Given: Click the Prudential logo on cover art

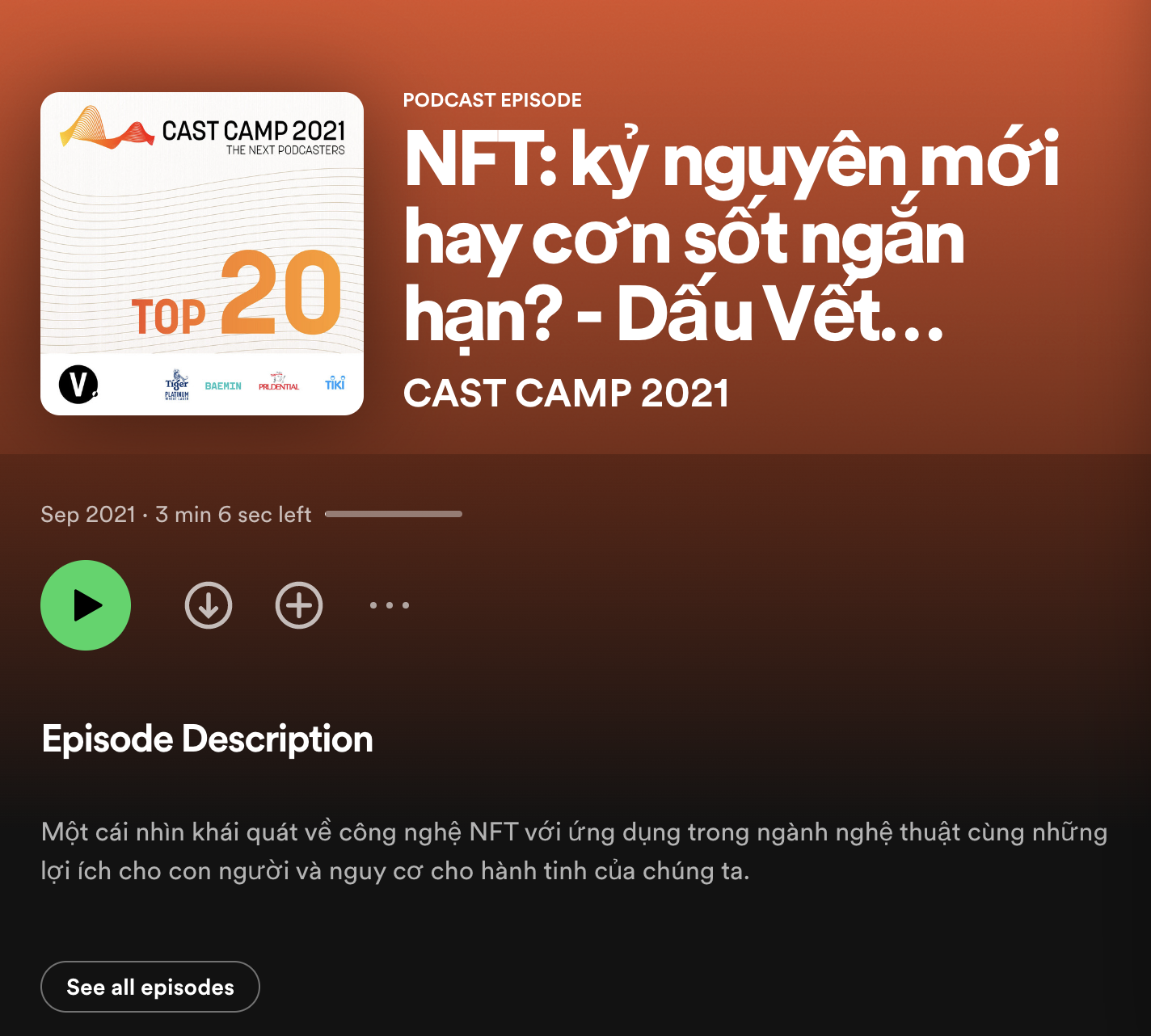Looking at the screenshot, I should coord(279,383).
